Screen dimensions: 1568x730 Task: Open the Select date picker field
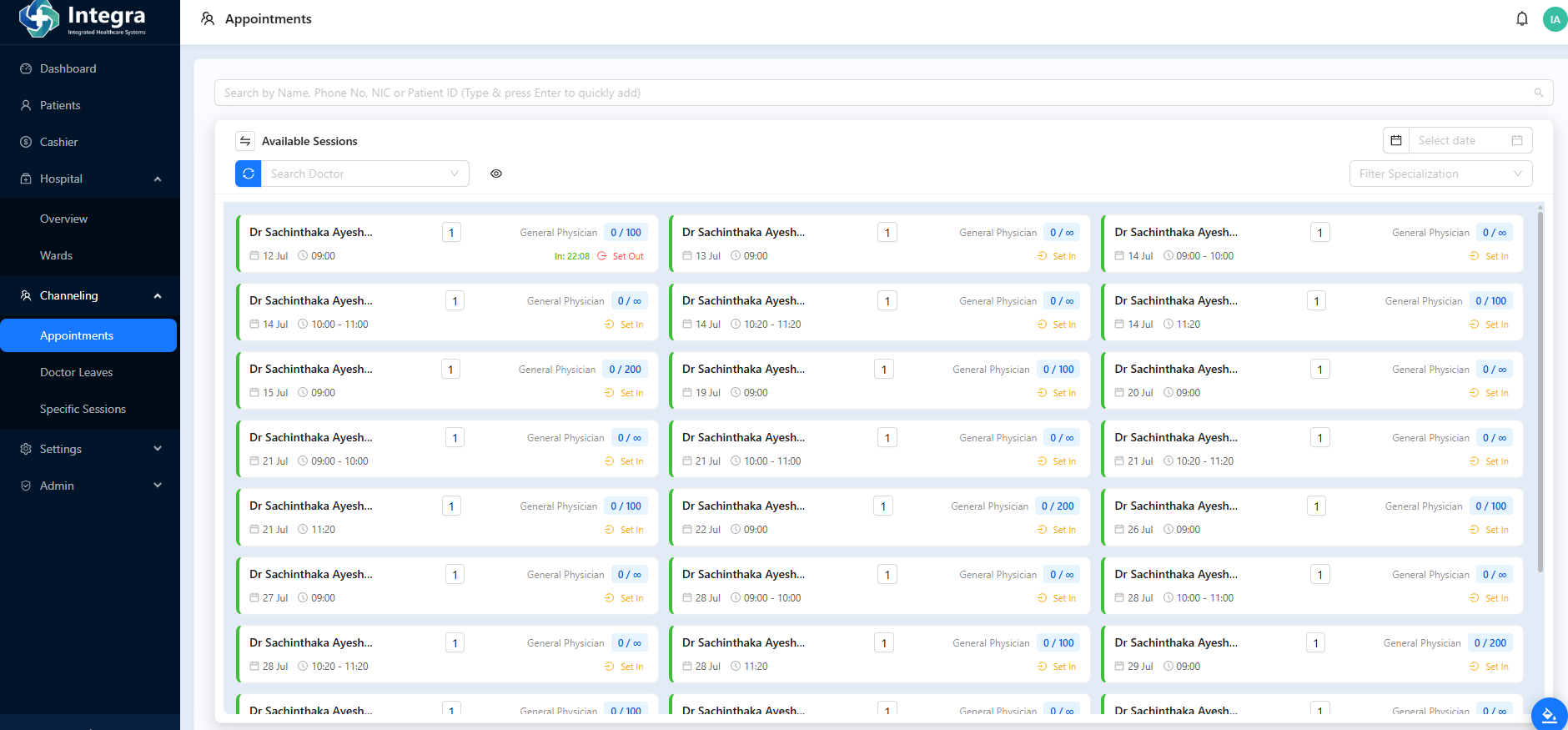[x=1470, y=140]
